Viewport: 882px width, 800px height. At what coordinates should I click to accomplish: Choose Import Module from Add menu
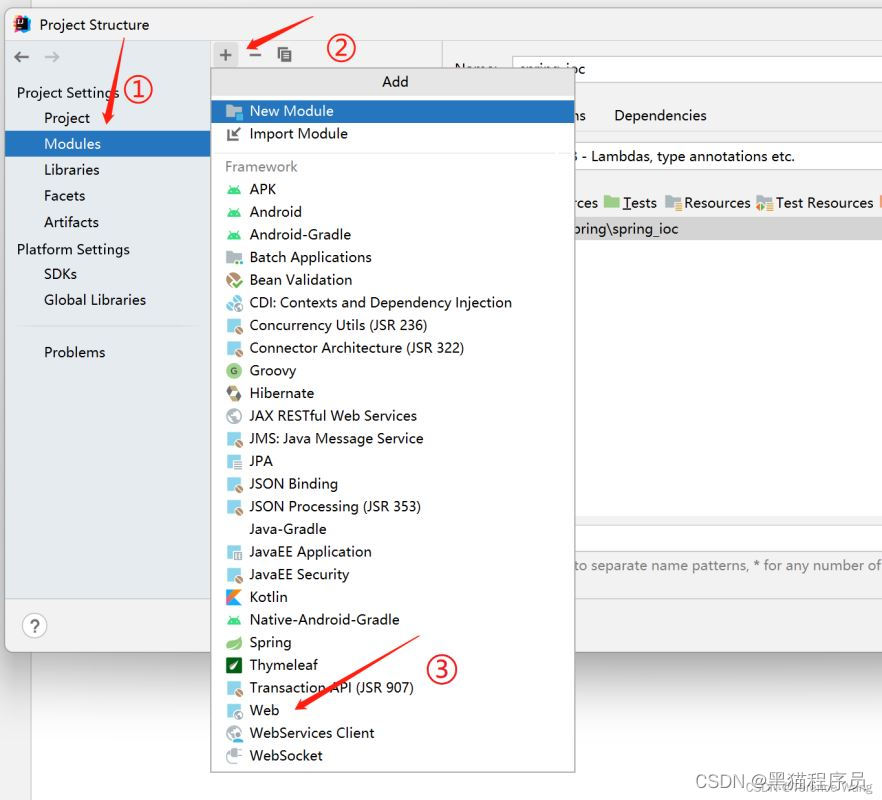393,134
